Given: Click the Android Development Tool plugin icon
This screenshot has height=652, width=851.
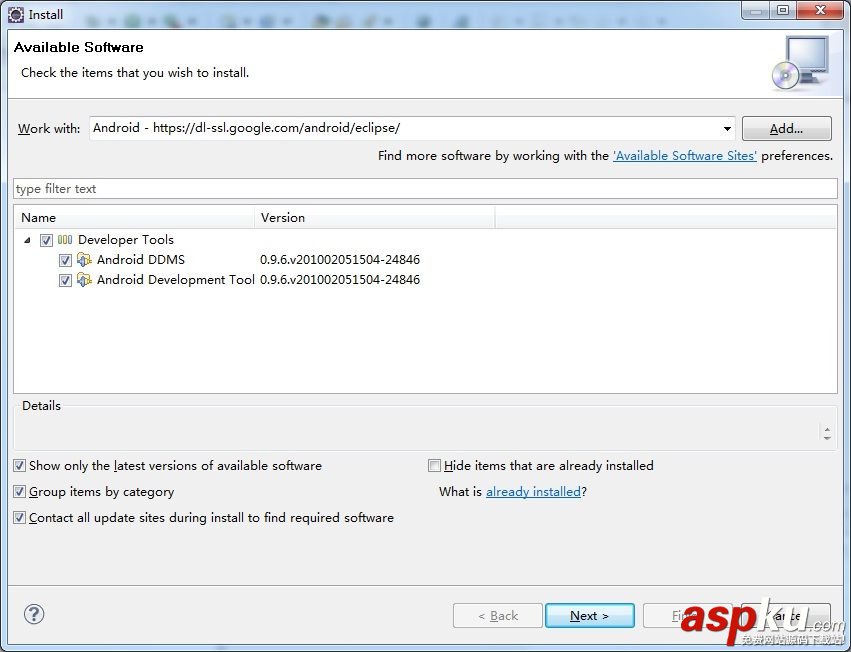Looking at the screenshot, I should click(84, 280).
